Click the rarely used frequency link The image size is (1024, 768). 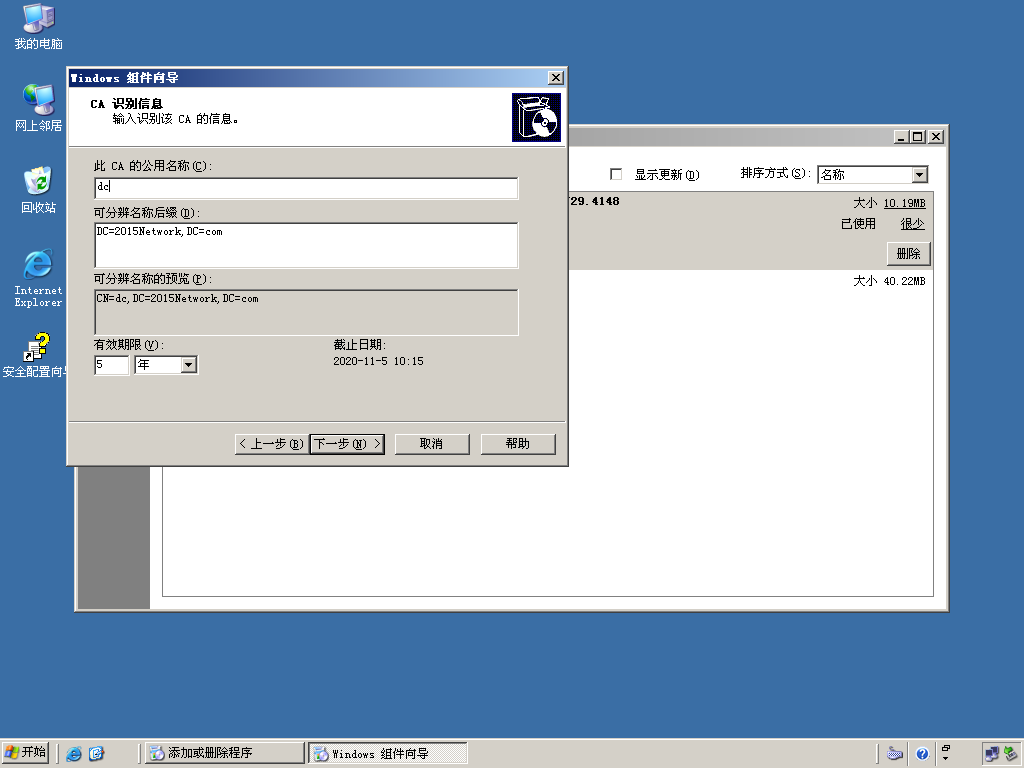pos(912,224)
